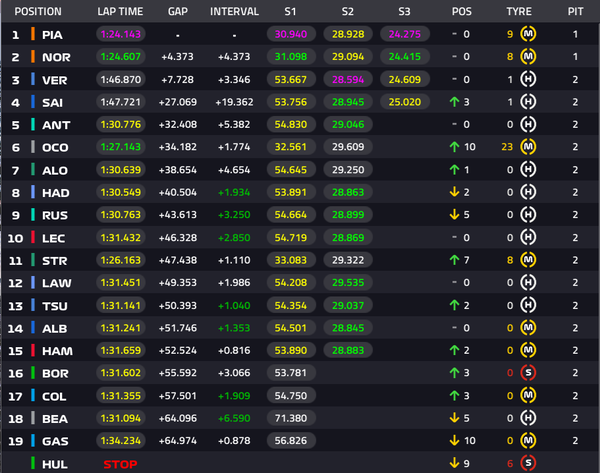600x473 pixels.
Task: Click VER's hard tyre icon
Action: click(x=528, y=79)
